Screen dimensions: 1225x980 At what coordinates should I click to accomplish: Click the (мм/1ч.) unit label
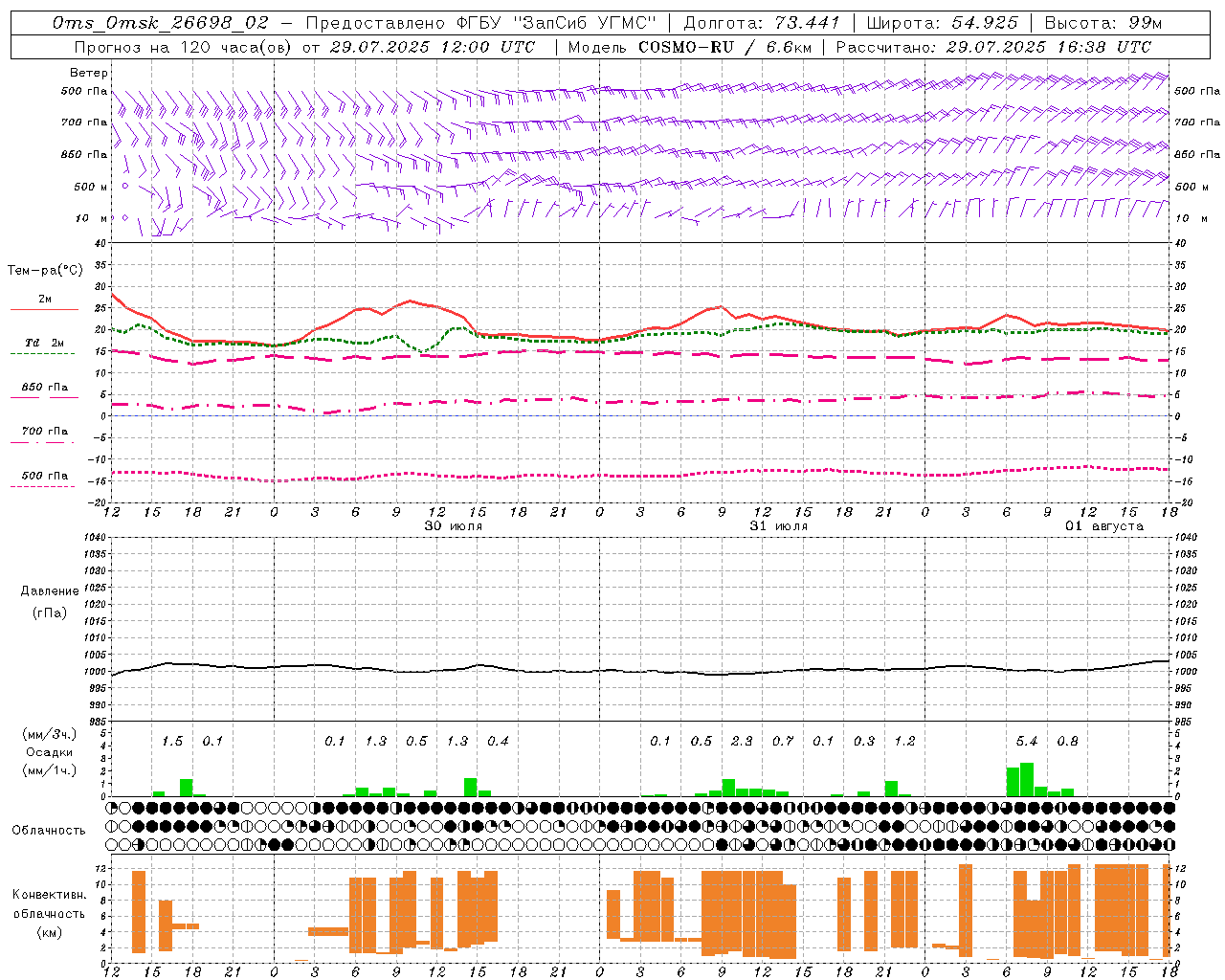coord(49,770)
